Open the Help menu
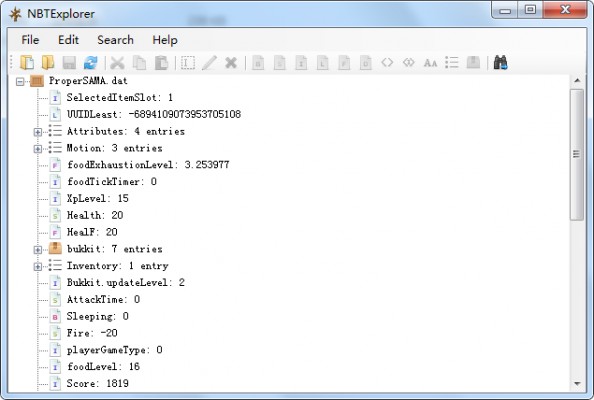This screenshot has width=594, height=400. (165, 40)
